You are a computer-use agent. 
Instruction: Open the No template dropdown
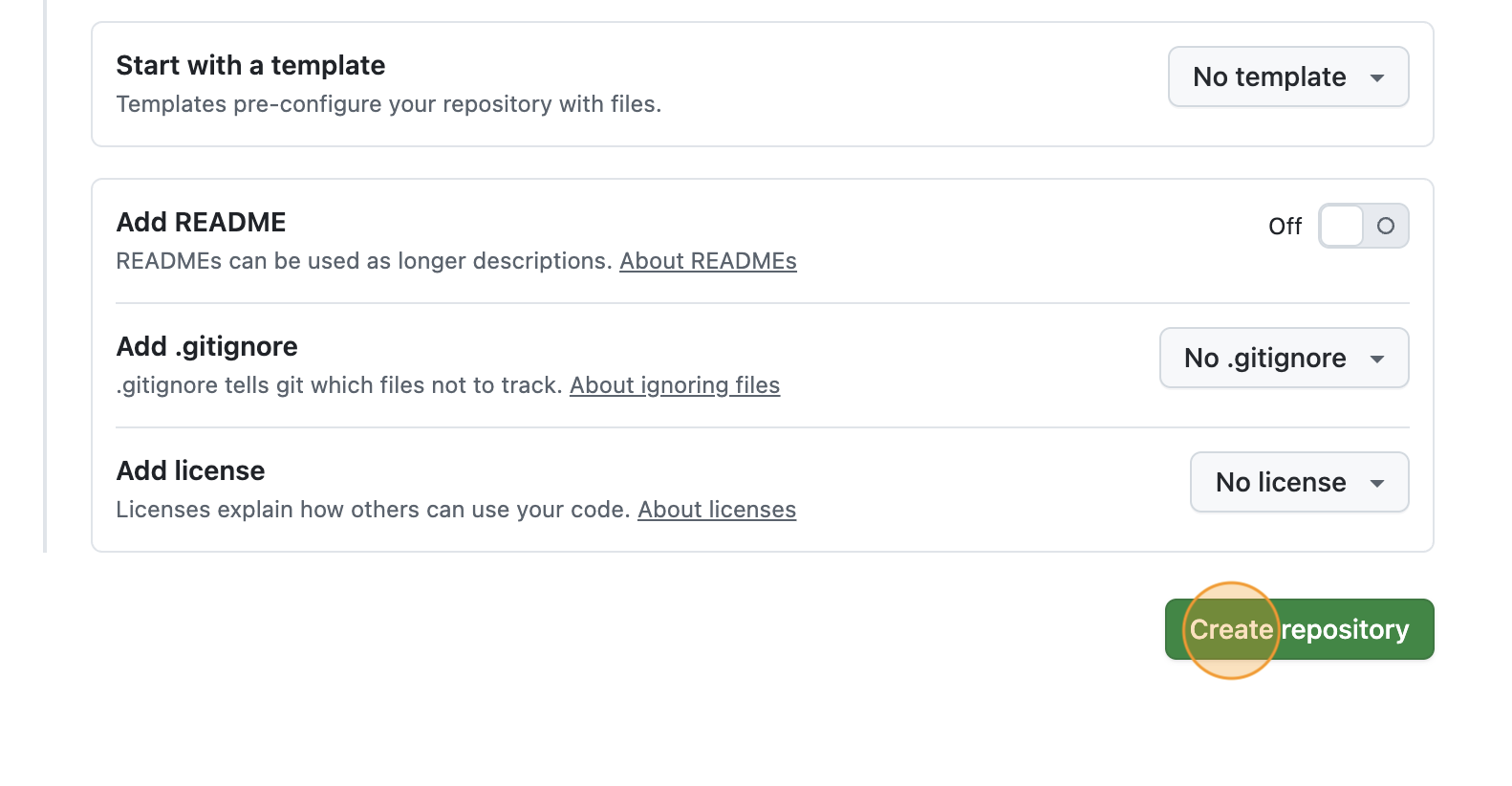click(1287, 77)
